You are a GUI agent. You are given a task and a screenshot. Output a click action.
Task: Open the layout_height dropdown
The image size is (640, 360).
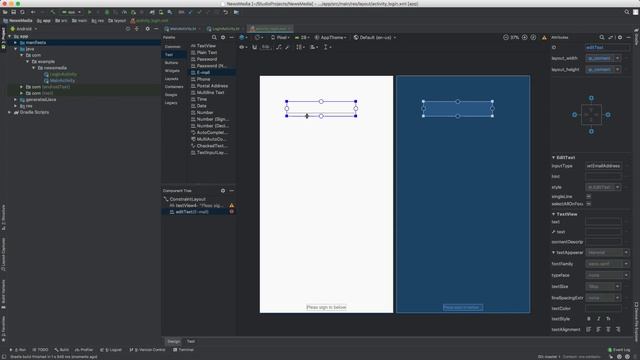click(617, 69)
